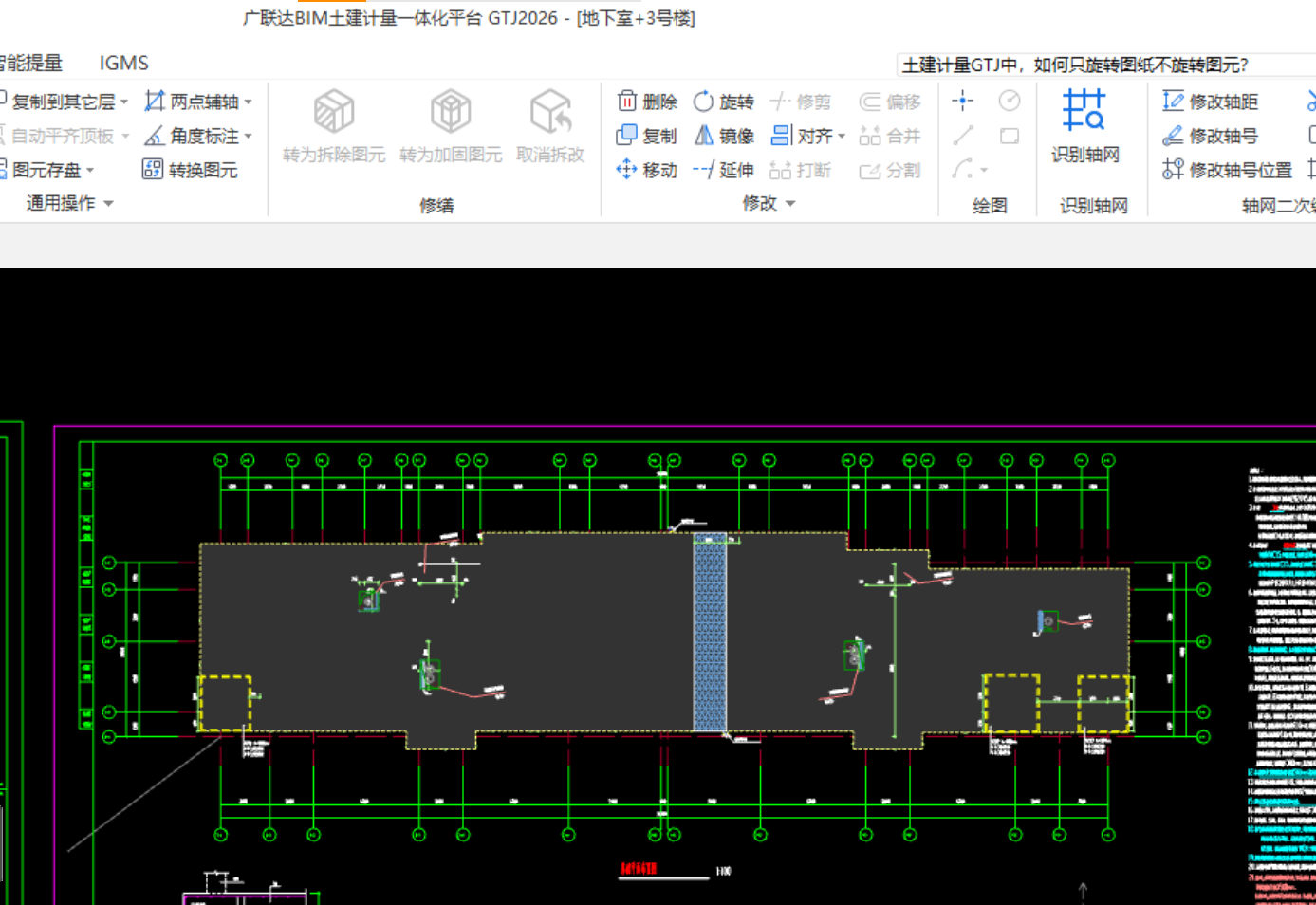
Task: Open 图元存盘 dropdown arrow
Action: pos(90,171)
